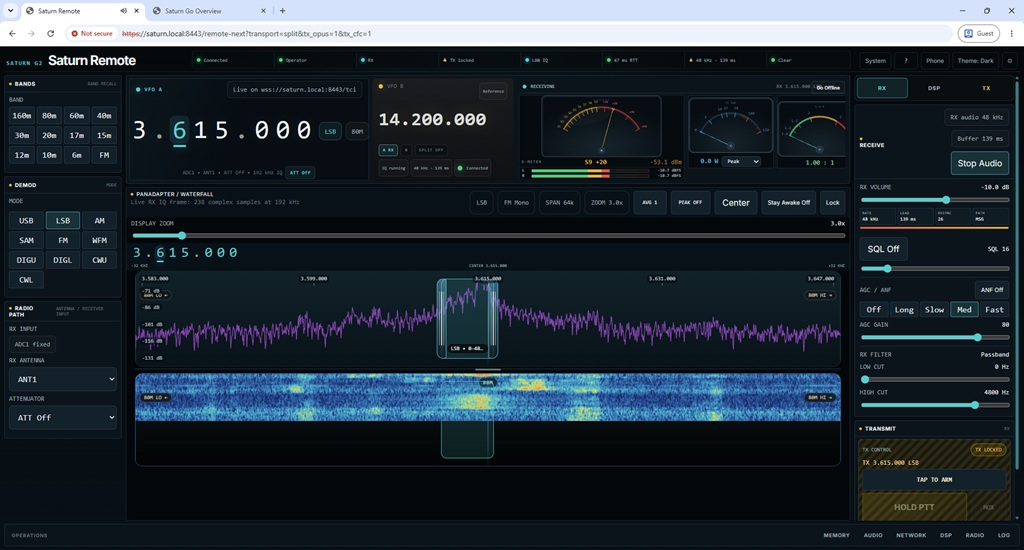Reload the page with browser refresh icon
The image size is (1024, 550).
click(50, 33)
